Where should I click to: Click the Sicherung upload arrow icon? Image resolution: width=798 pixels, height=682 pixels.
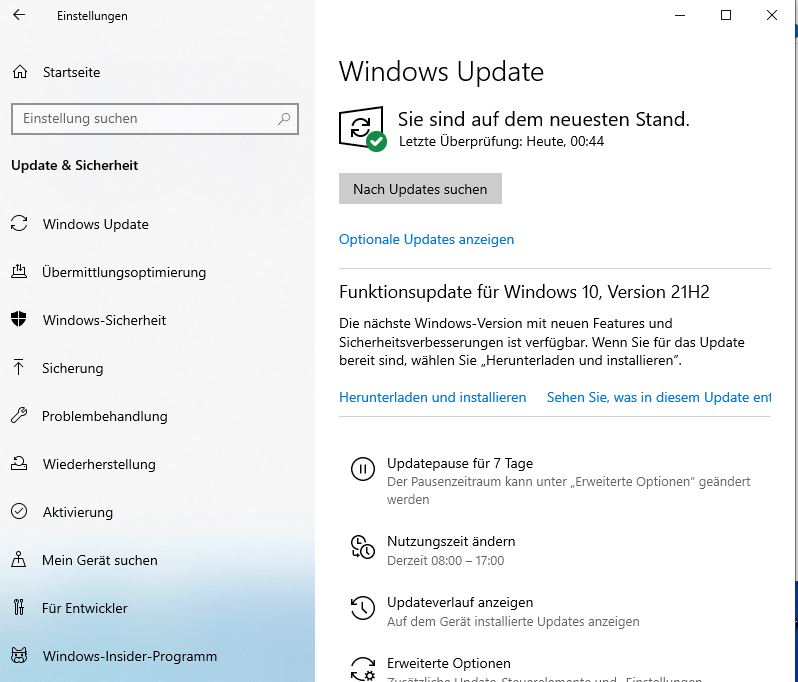pyautogui.click(x=19, y=367)
